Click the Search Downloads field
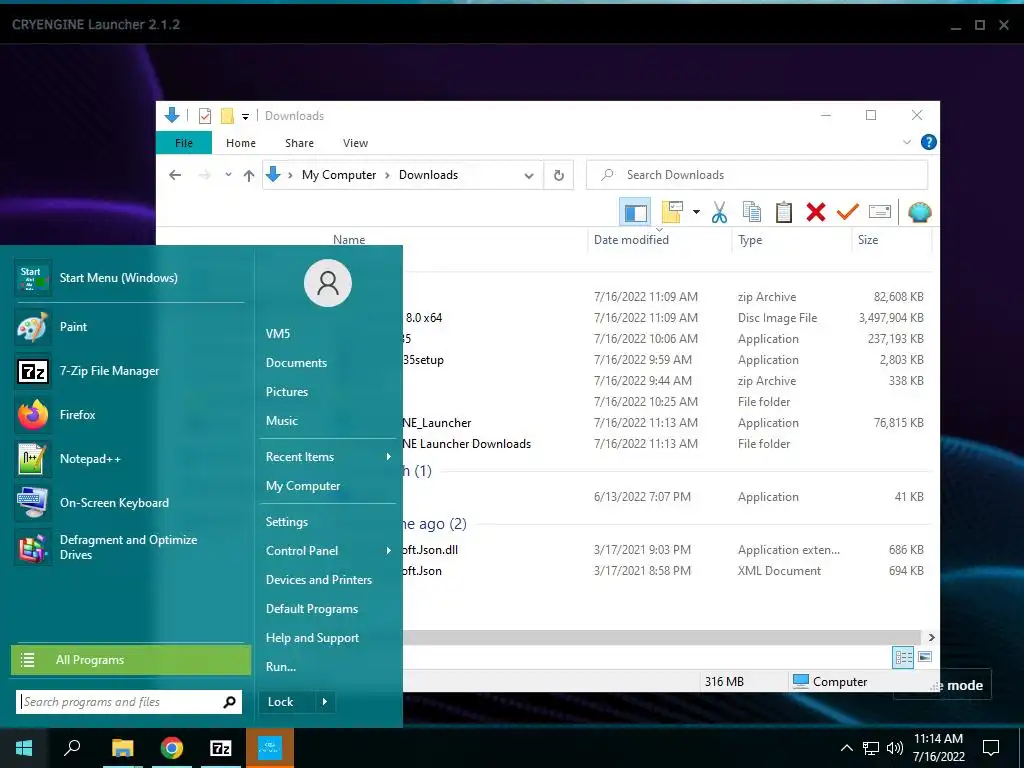1024x768 pixels. 757,175
